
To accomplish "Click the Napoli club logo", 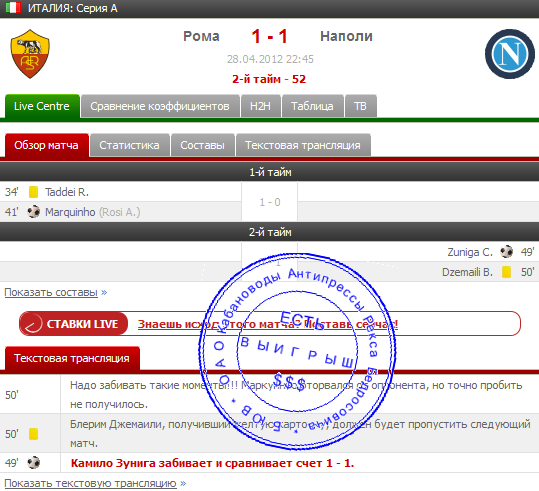I will (x=510, y=54).
